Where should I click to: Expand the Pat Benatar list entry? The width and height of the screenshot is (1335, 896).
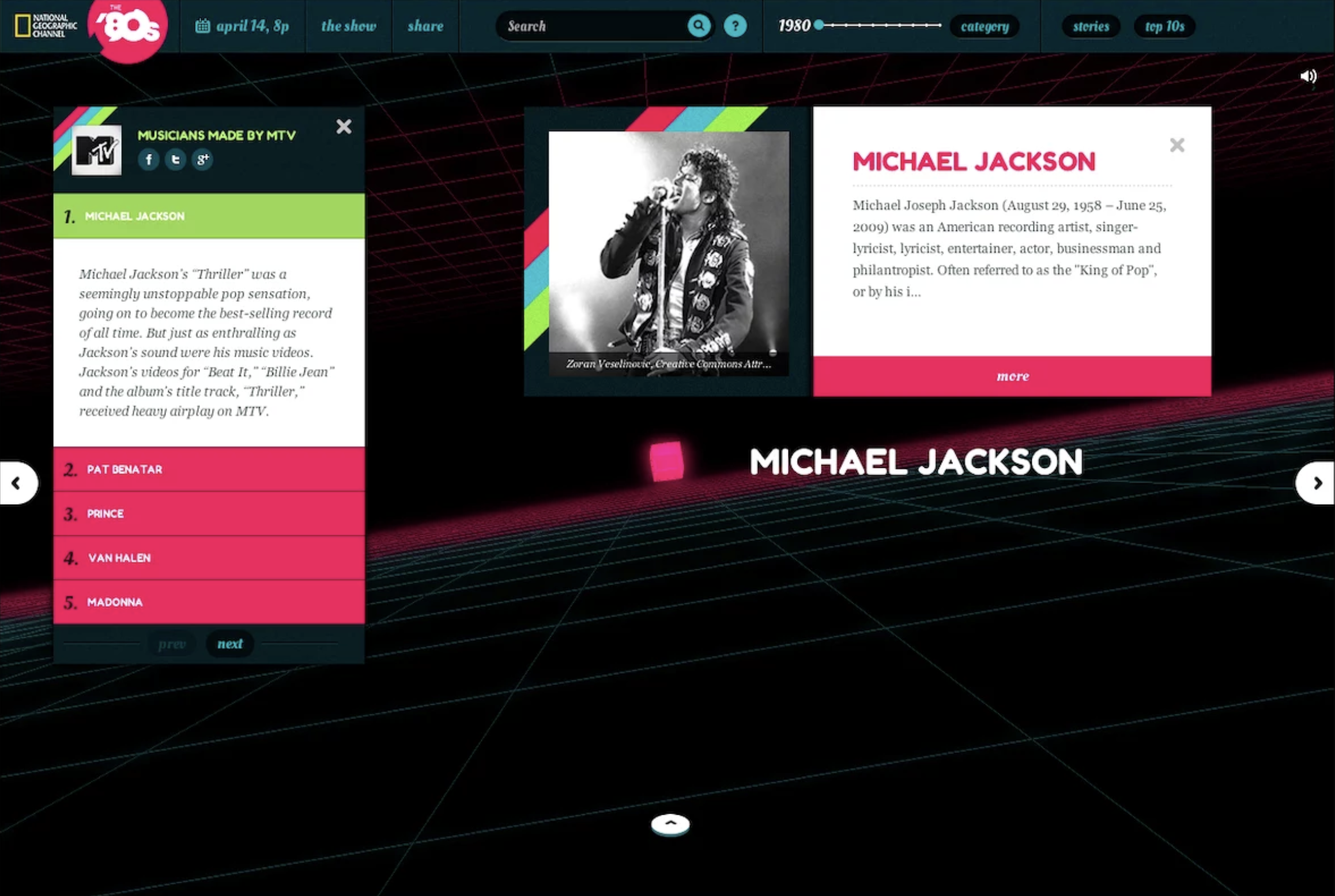pyautogui.click(x=209, y=469)
